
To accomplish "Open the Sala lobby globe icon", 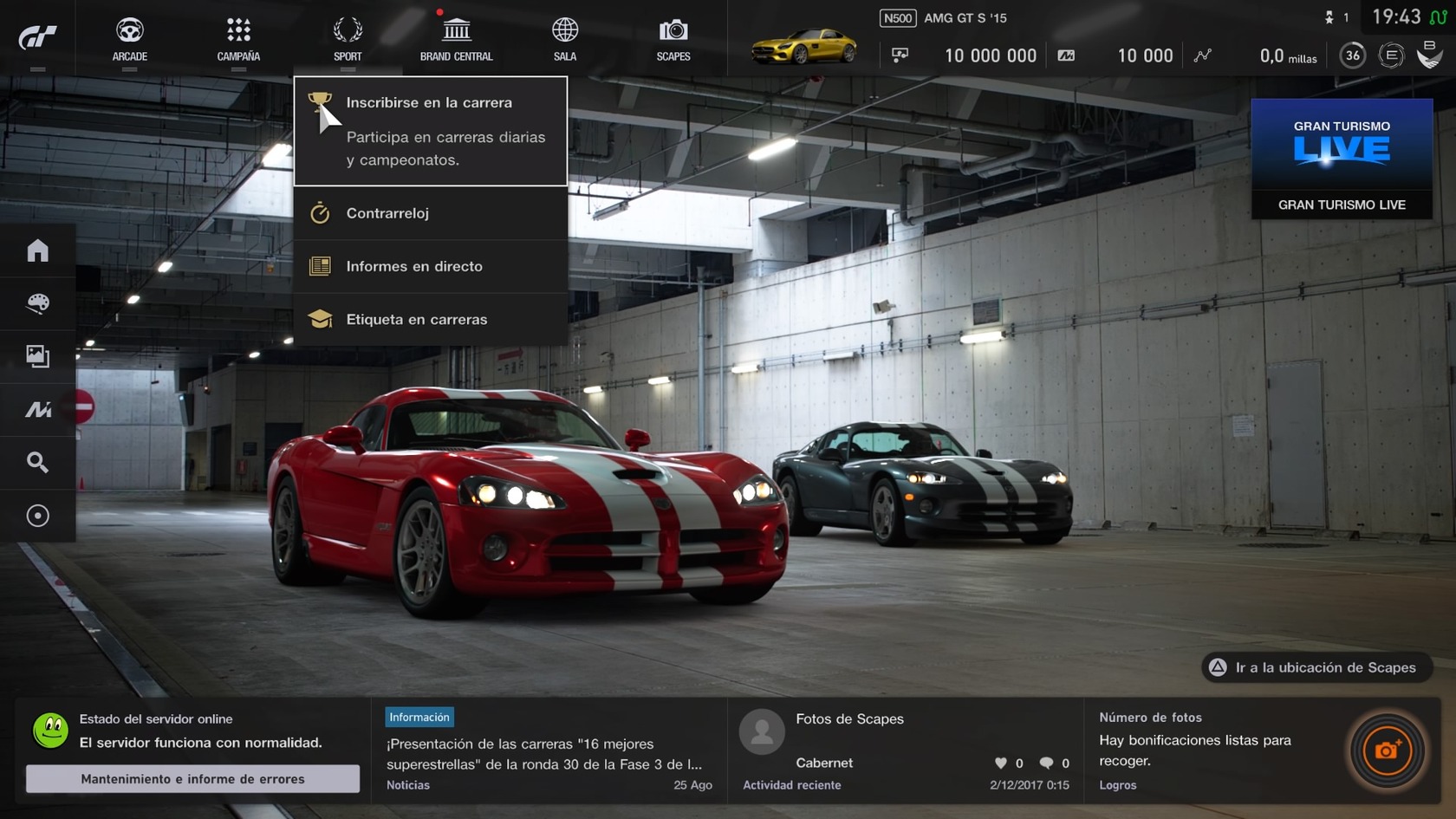I will click(564, 39).
